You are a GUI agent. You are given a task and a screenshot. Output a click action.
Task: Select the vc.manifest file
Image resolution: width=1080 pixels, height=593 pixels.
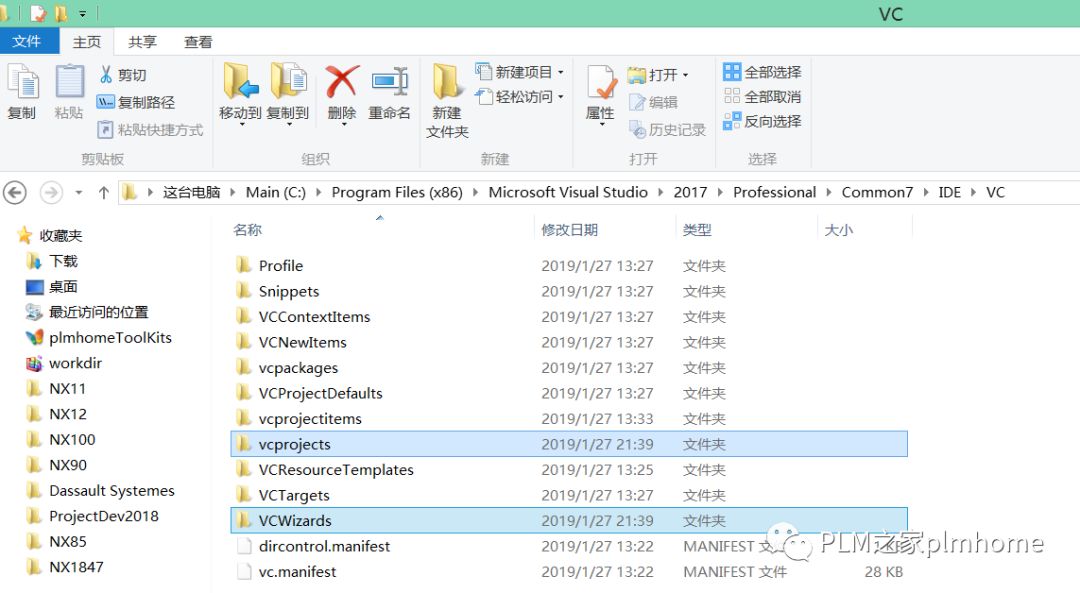click(569, 572)
